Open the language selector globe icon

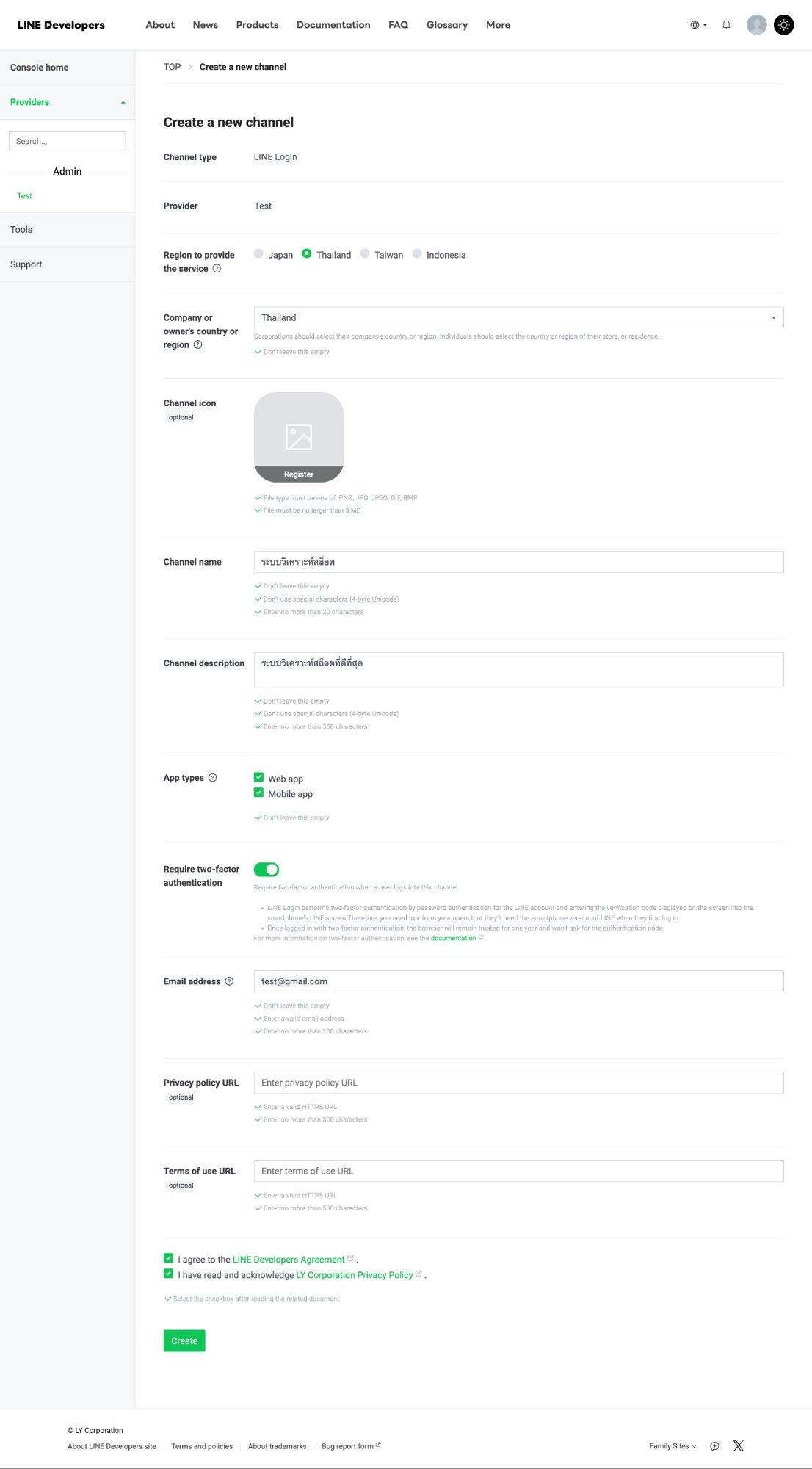pos(693,24)
